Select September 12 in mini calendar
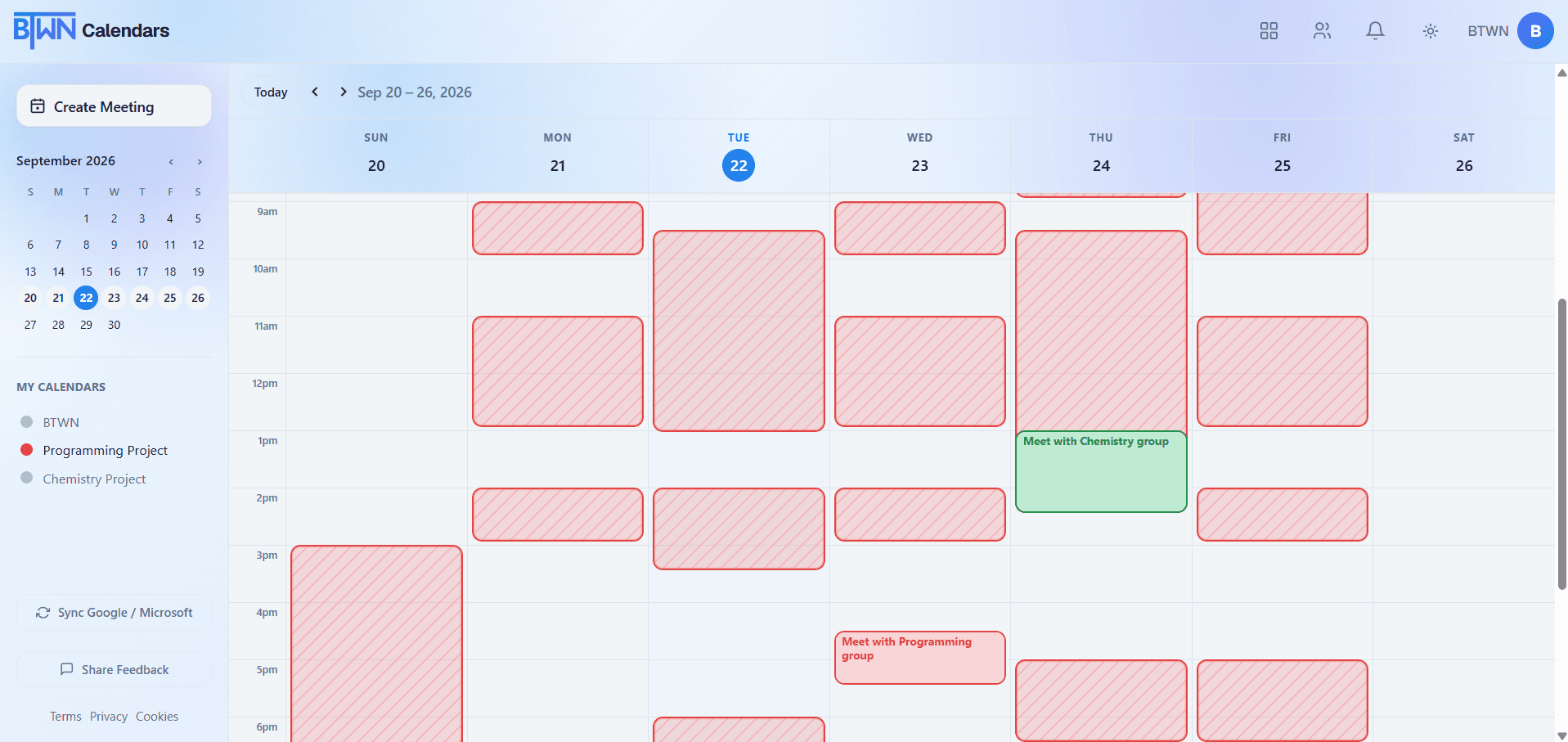The image size is (1568, 742). tap(198, 245)
